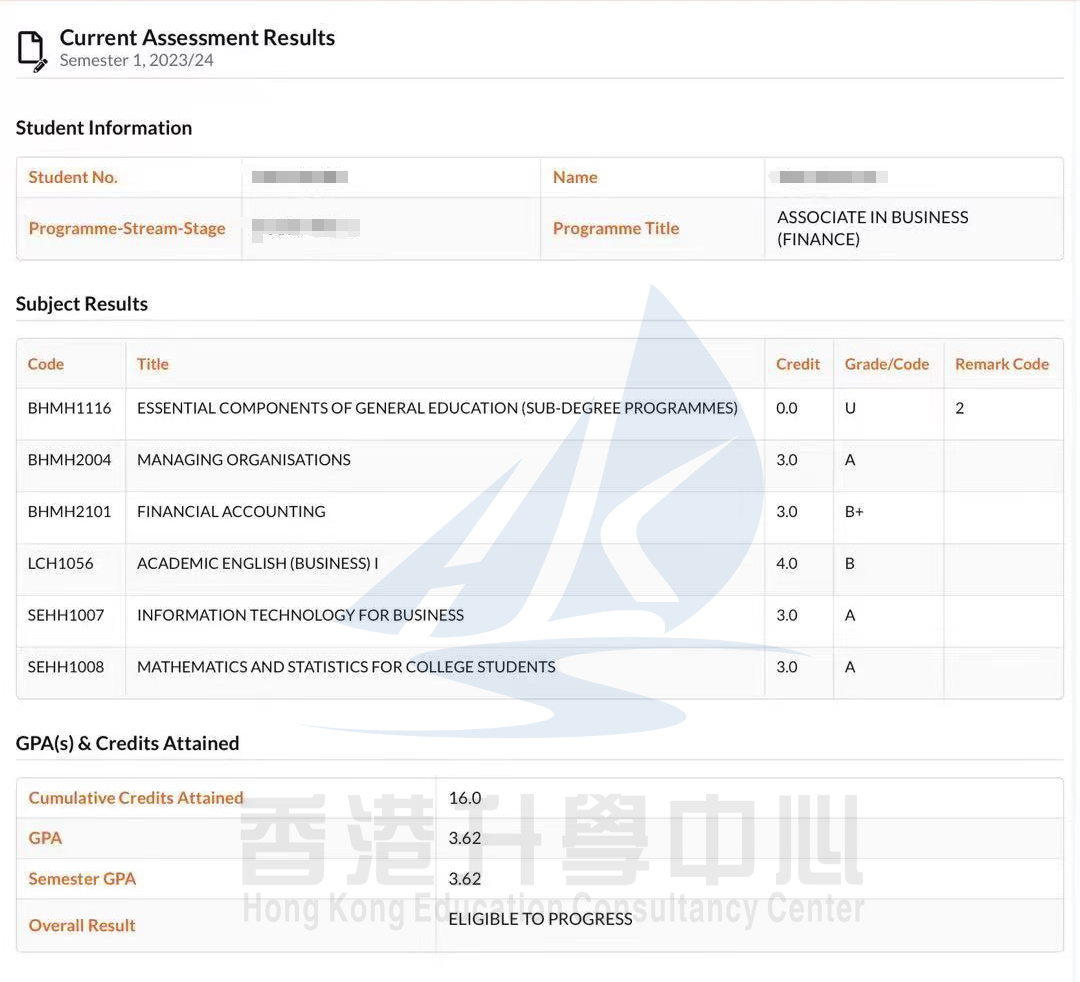Click the MANAGING ORGANISATIONS title
This screenshot has width=1080, height=982.
pyautogui.click(x=244, y=460)
